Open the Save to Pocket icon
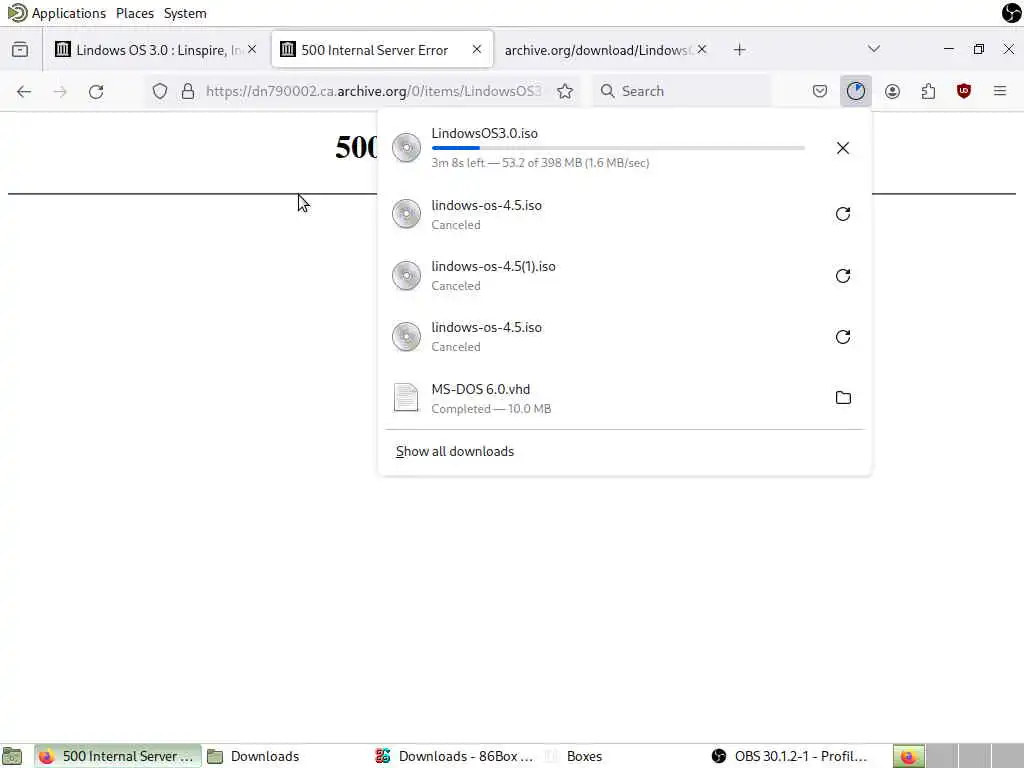Image resolution: width=1024 pixels, height=768 pixels. tap(820, 91)
